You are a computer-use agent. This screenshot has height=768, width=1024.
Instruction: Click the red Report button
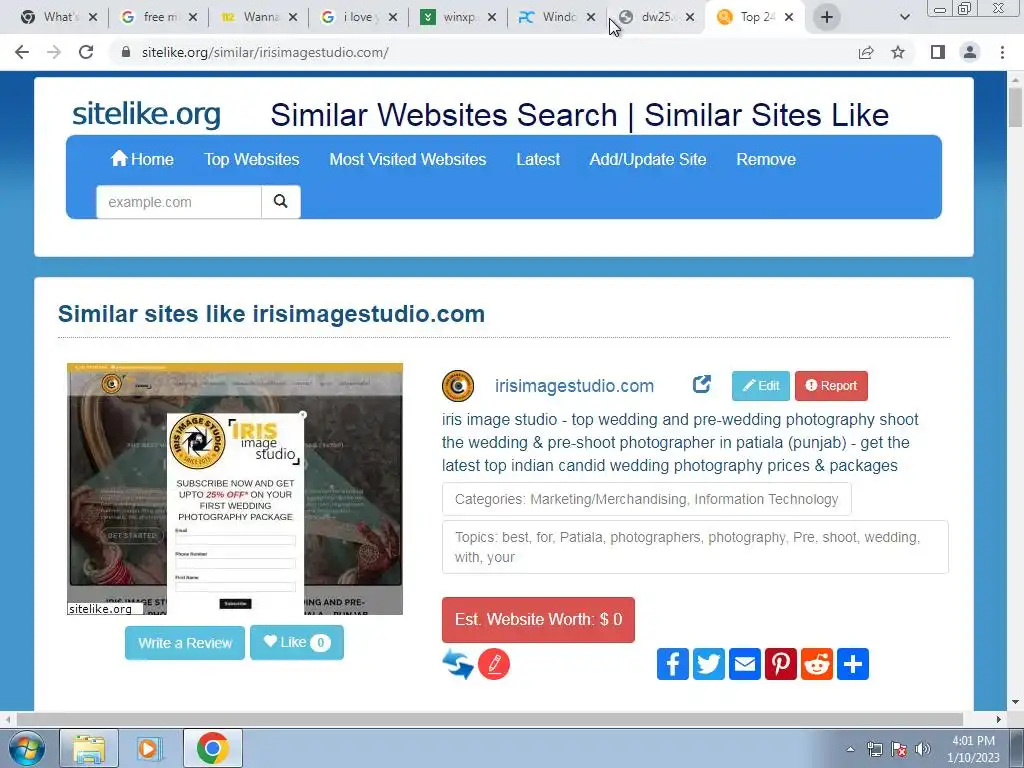point(831,385)
